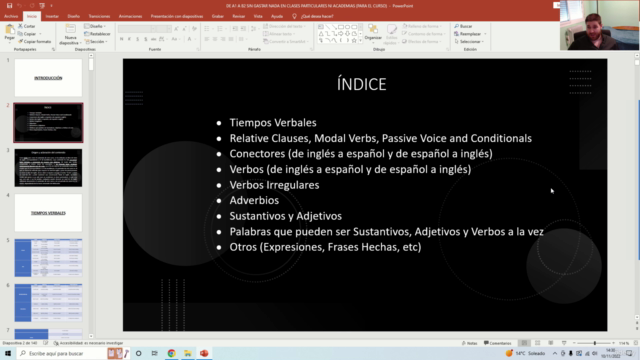Click Buscar magnifier in Edición group
The width and height of the screenshot is (640, 360).
[463, 26]
